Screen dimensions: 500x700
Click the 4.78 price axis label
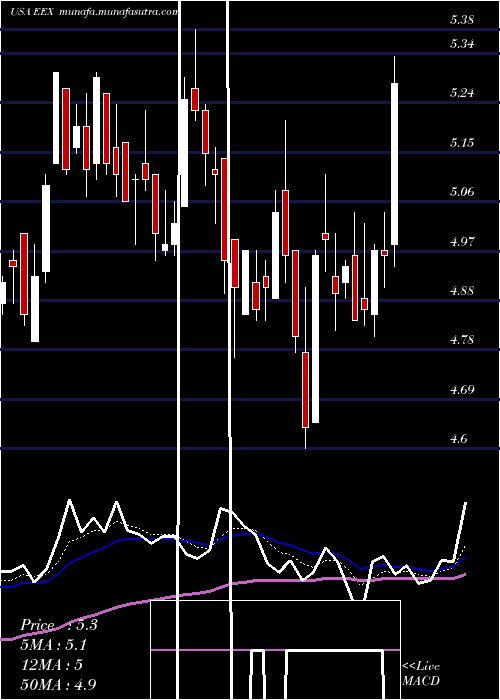point(462,340)
